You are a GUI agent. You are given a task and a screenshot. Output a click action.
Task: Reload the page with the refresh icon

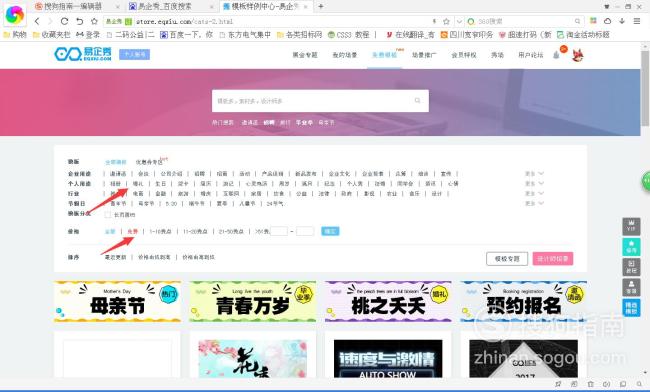click(64, 21)
